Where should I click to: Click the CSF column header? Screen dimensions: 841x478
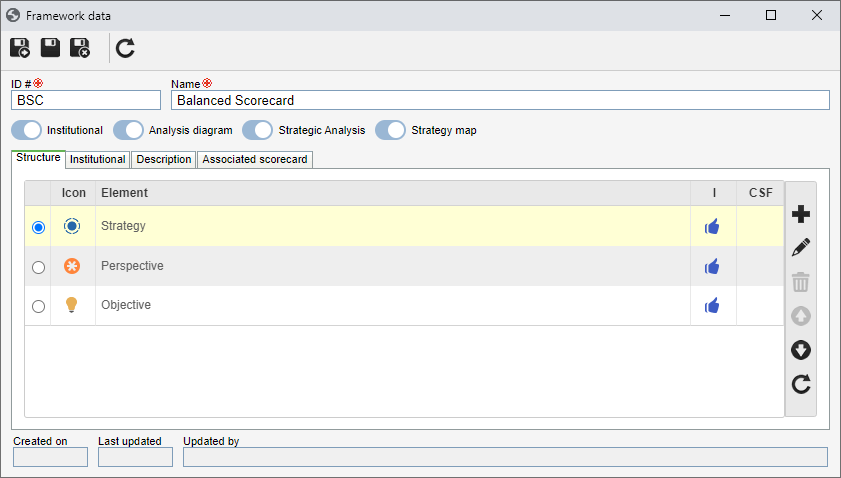click(760, 193)
